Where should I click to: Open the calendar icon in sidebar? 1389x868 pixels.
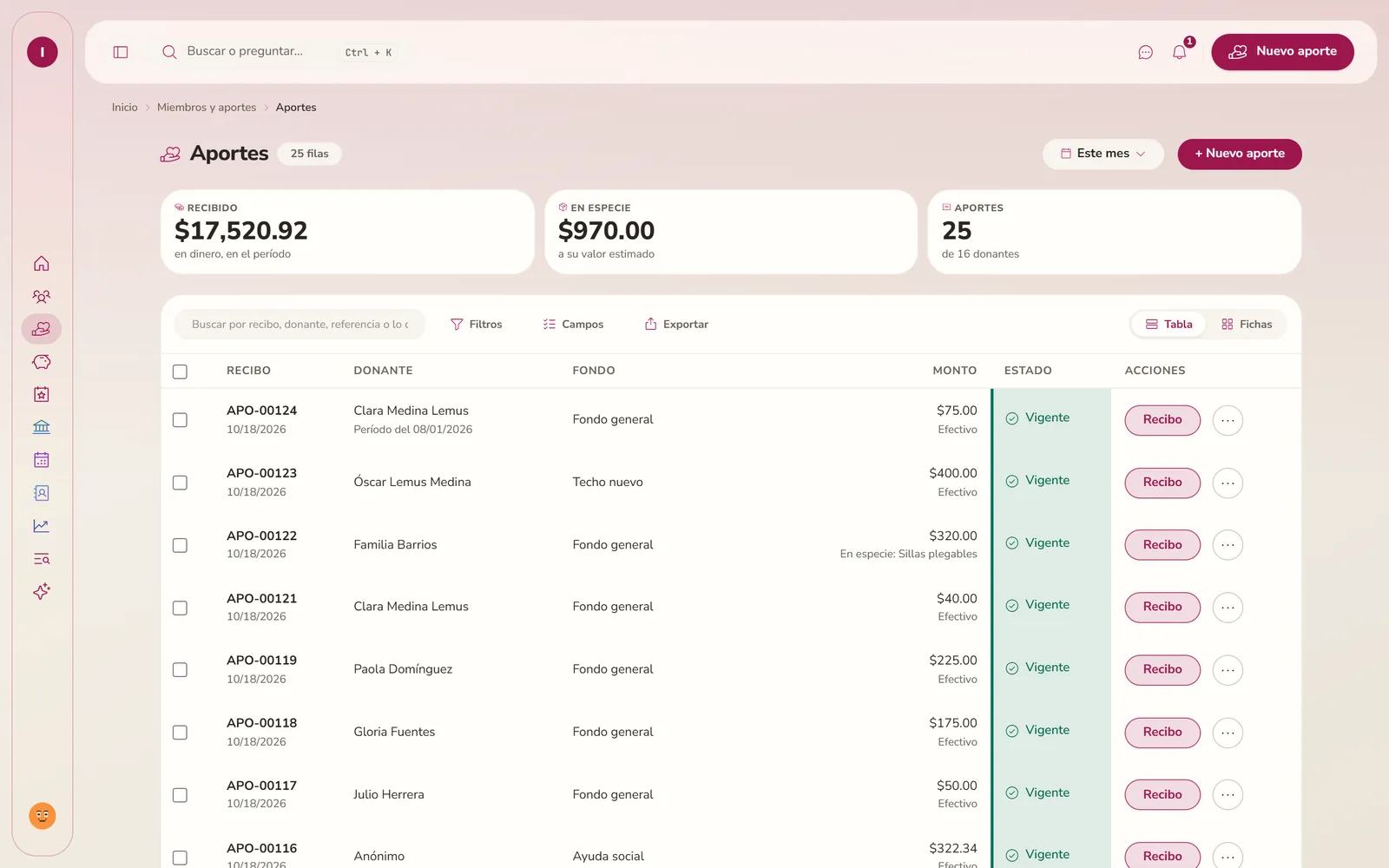pos(42,460)
